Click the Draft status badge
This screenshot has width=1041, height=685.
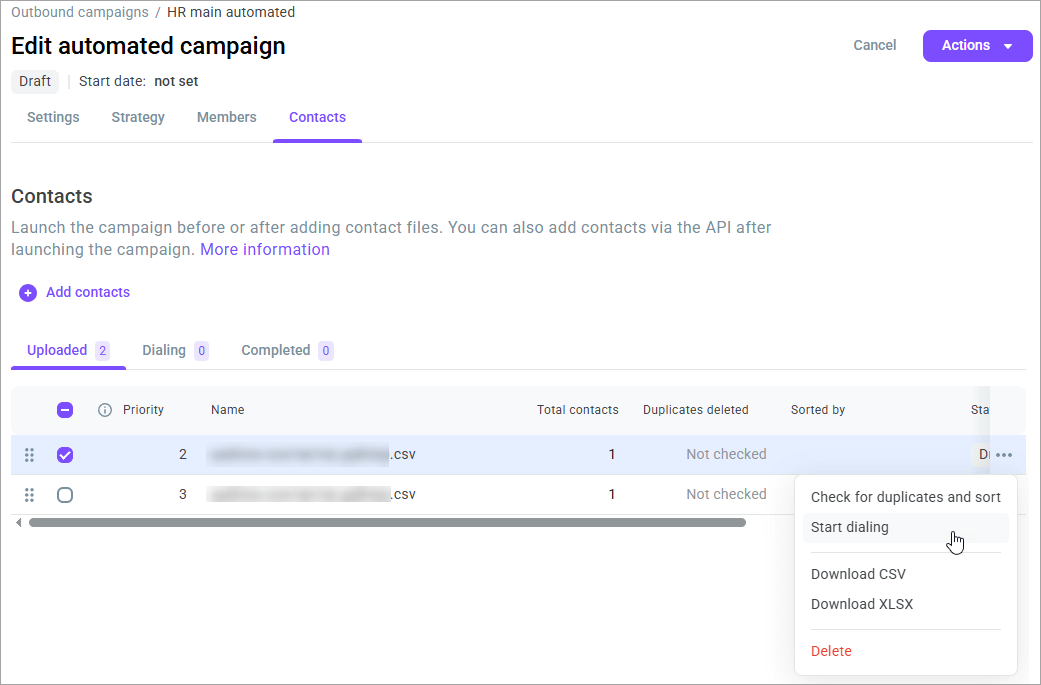tap(35, 82)
